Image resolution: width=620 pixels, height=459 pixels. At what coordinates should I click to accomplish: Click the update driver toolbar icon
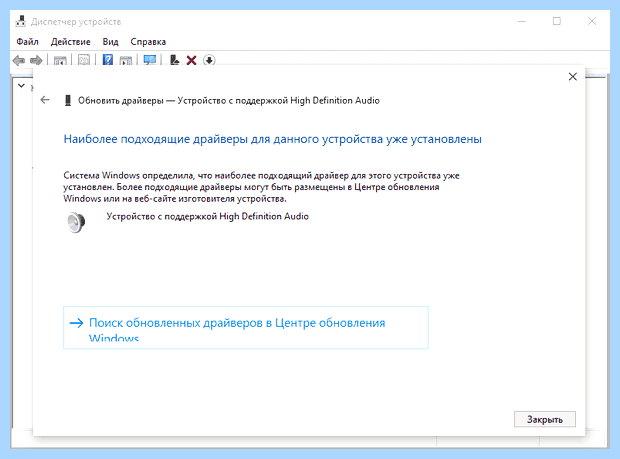click(x=174, y=60)
